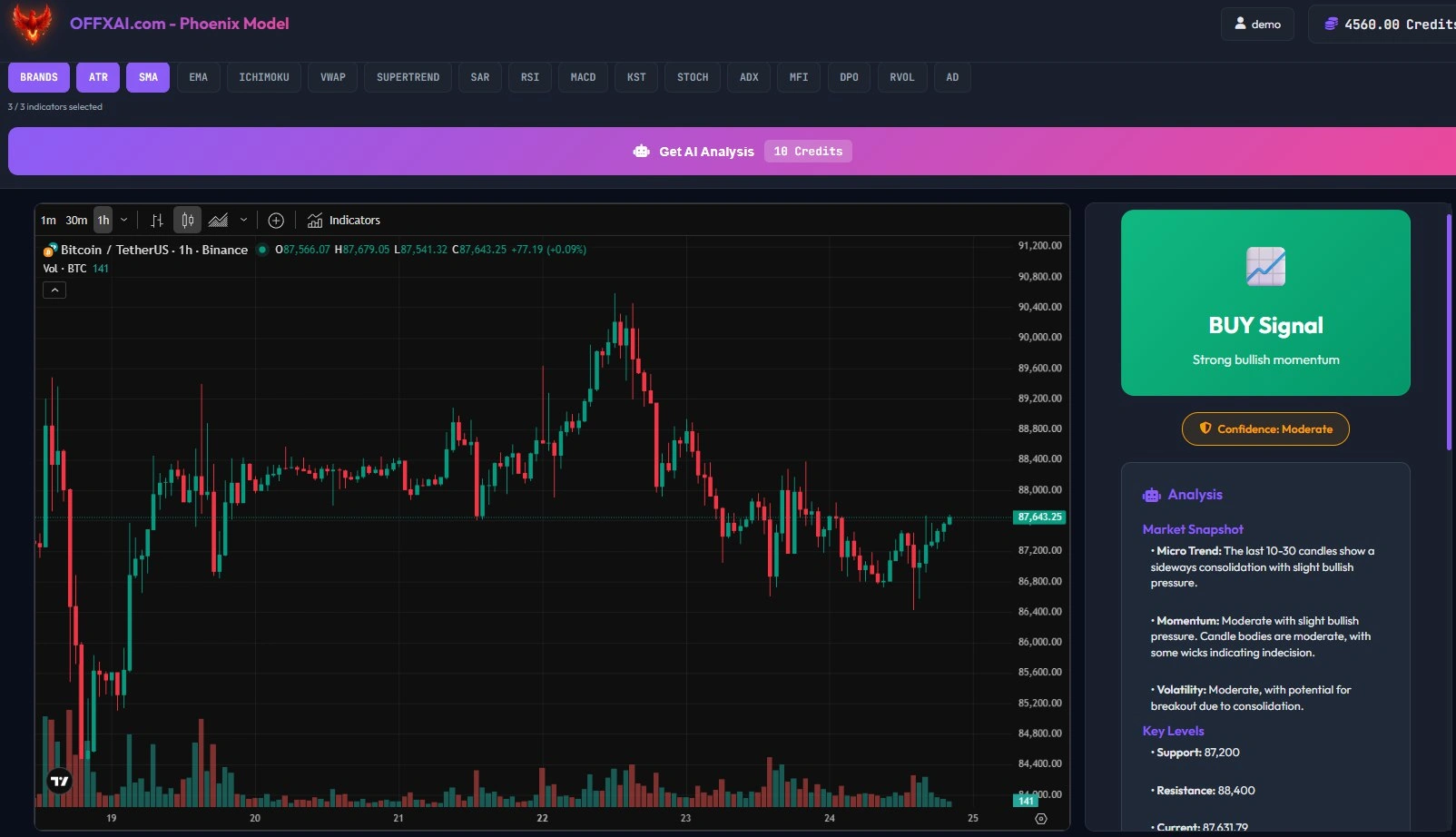Open chart settings via the hexagon gear icon
Viewport: 1456px width, 837px height.
(1041, 818)
